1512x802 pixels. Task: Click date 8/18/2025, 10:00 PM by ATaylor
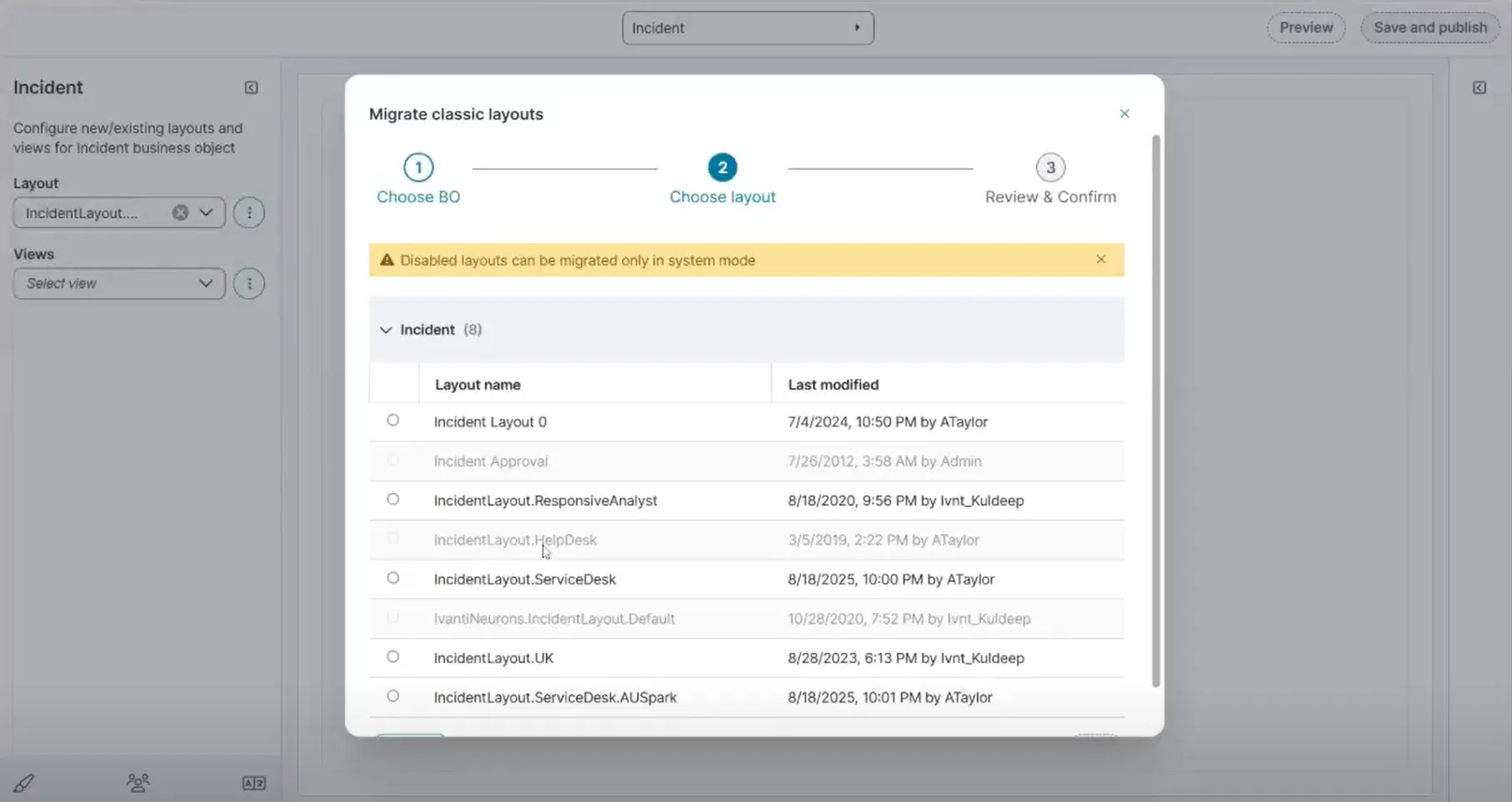[x=891, y=579]
